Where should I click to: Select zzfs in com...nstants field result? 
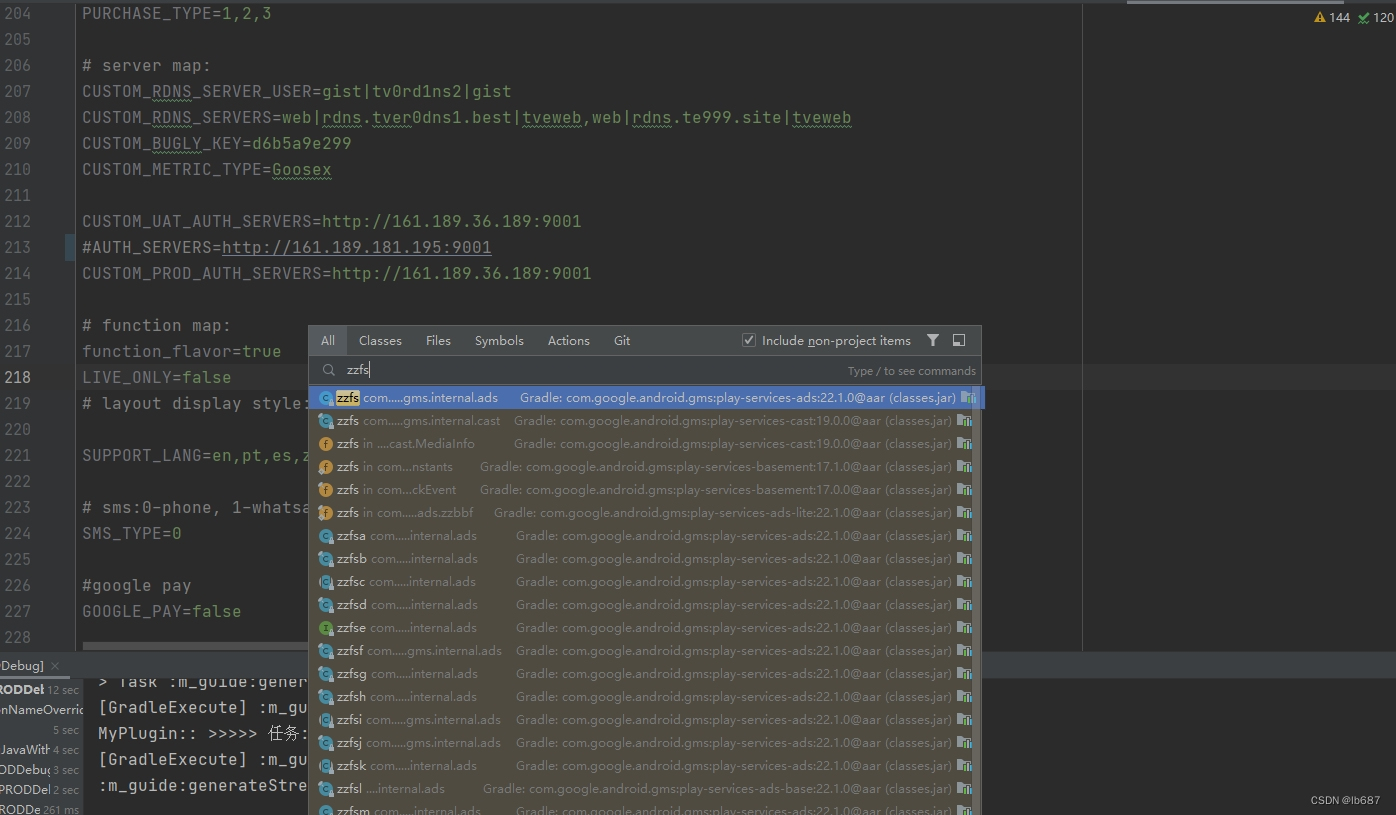[x=640, y=467]
